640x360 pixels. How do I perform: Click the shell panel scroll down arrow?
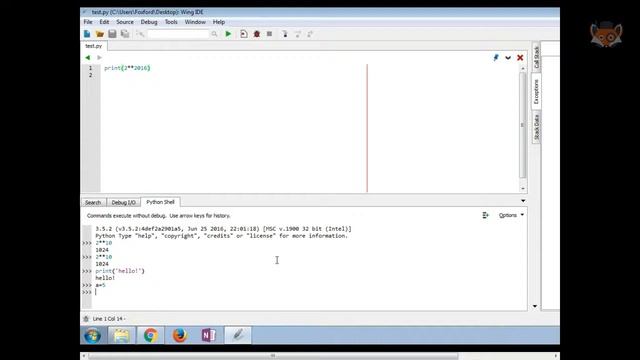point(535,306)
